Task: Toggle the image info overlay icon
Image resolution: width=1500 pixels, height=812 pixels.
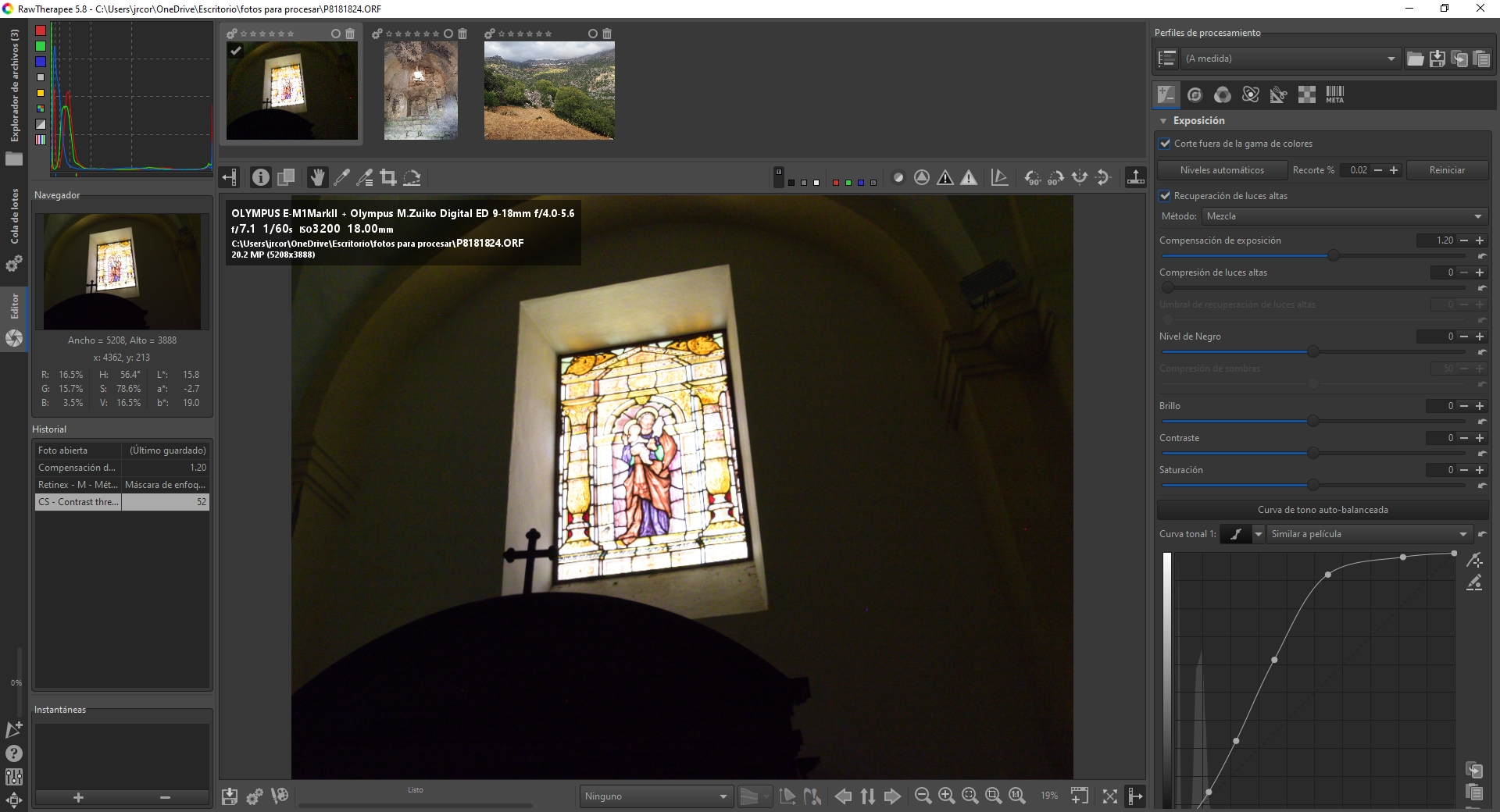Action: click(x=261, y=177)
